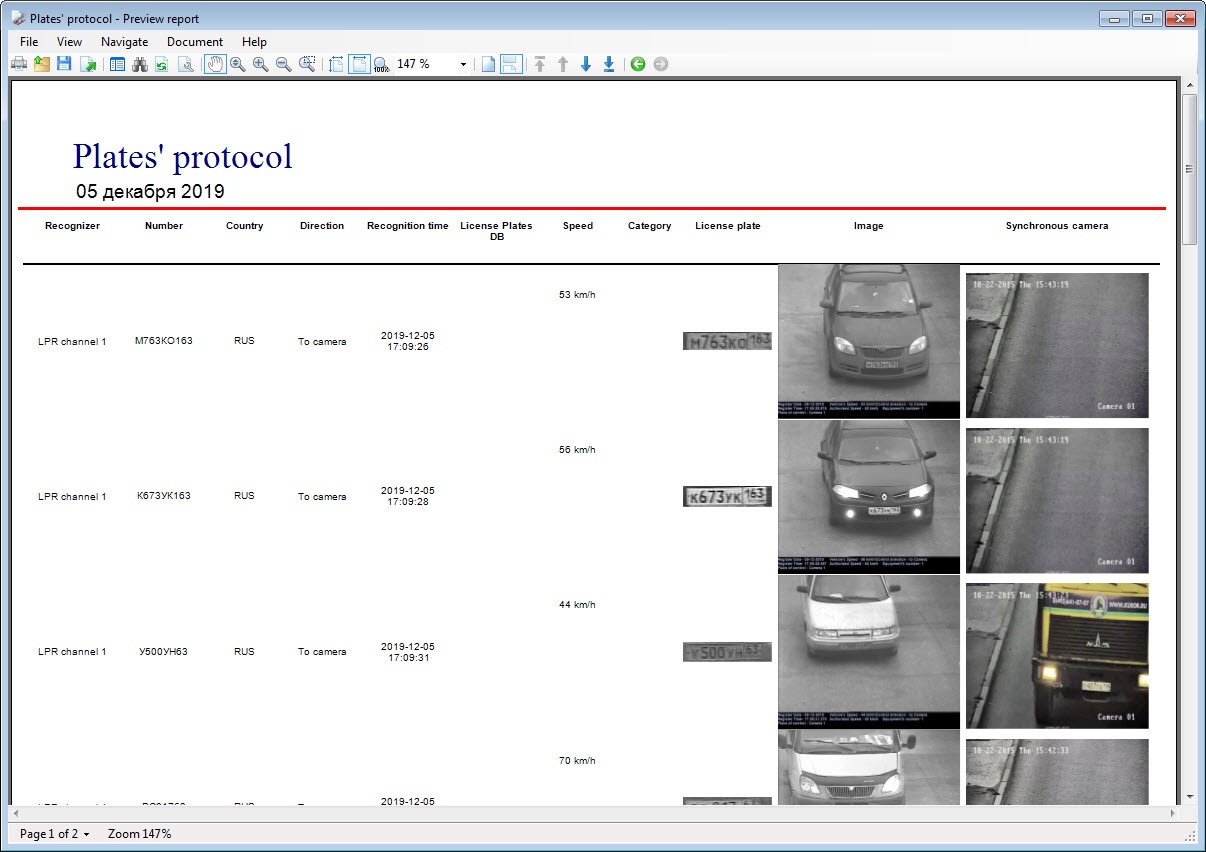
Task: Click the green Refresh report icon
Action: (x=161, y=64)
